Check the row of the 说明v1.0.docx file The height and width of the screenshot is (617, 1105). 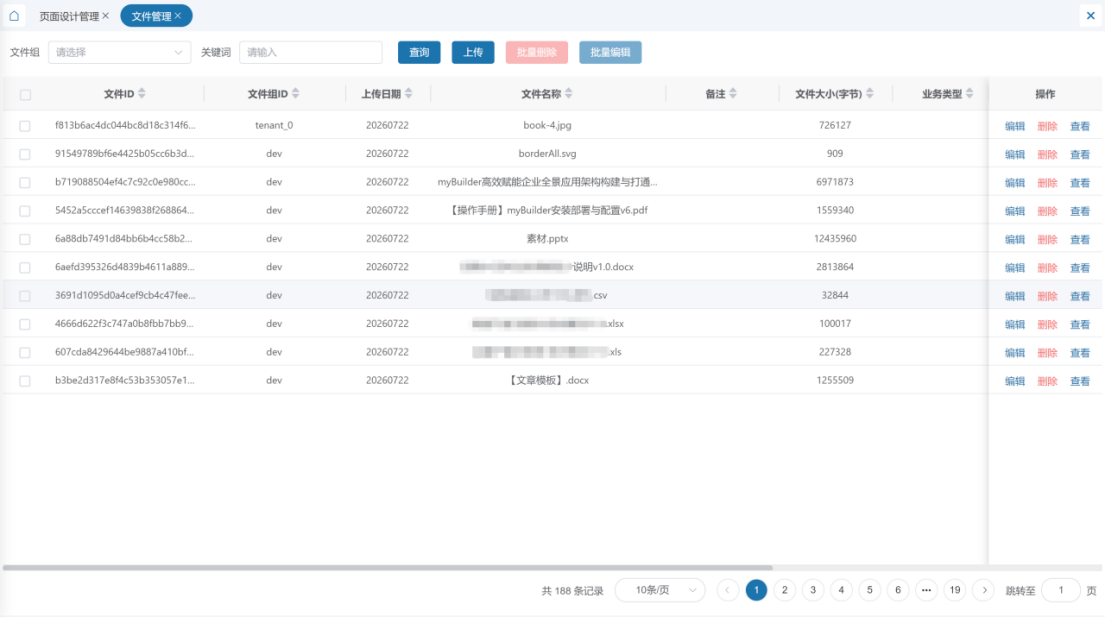25,267
